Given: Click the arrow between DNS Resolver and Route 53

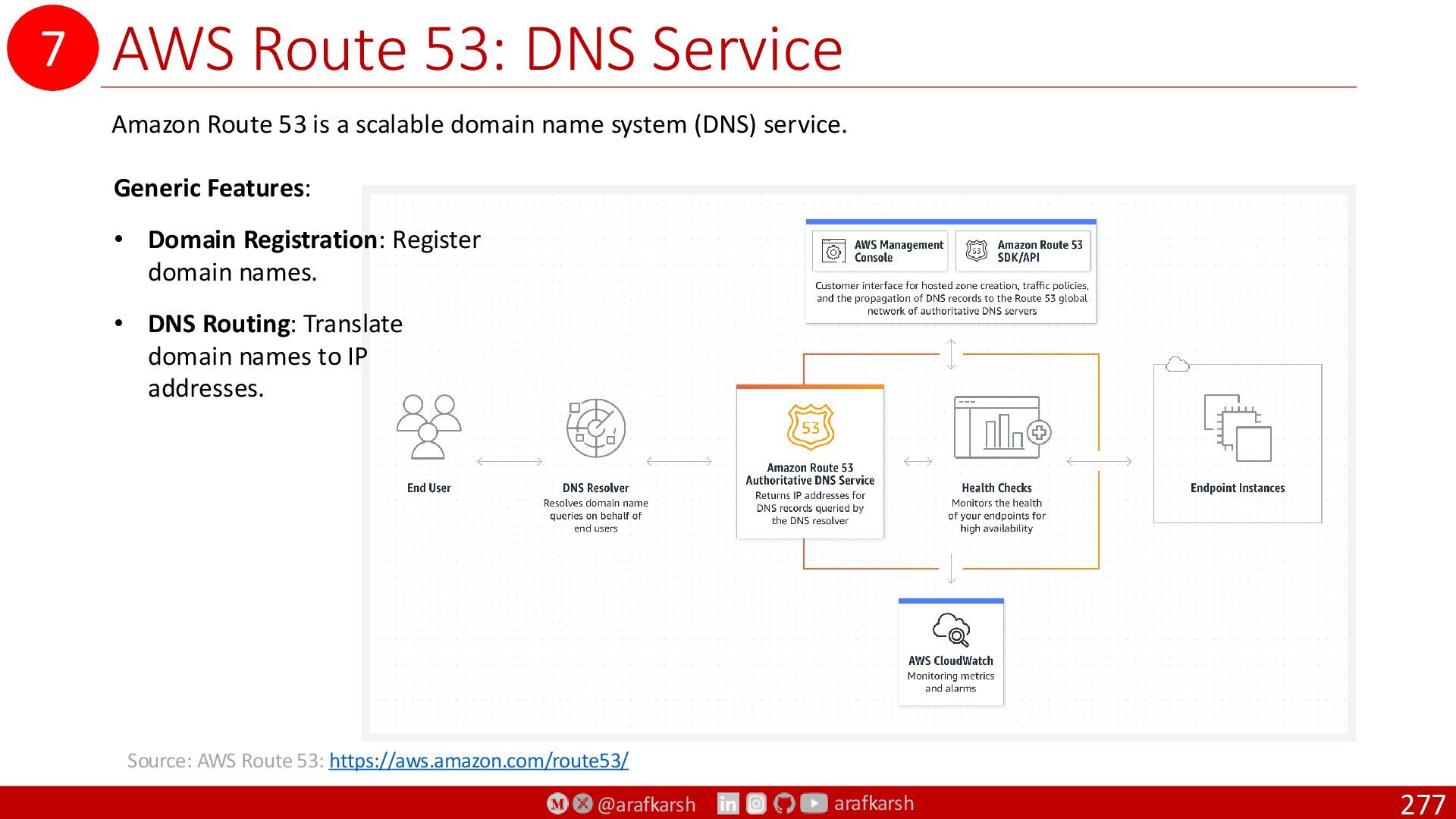Looking at the screenshot, I should coord(679,461).
